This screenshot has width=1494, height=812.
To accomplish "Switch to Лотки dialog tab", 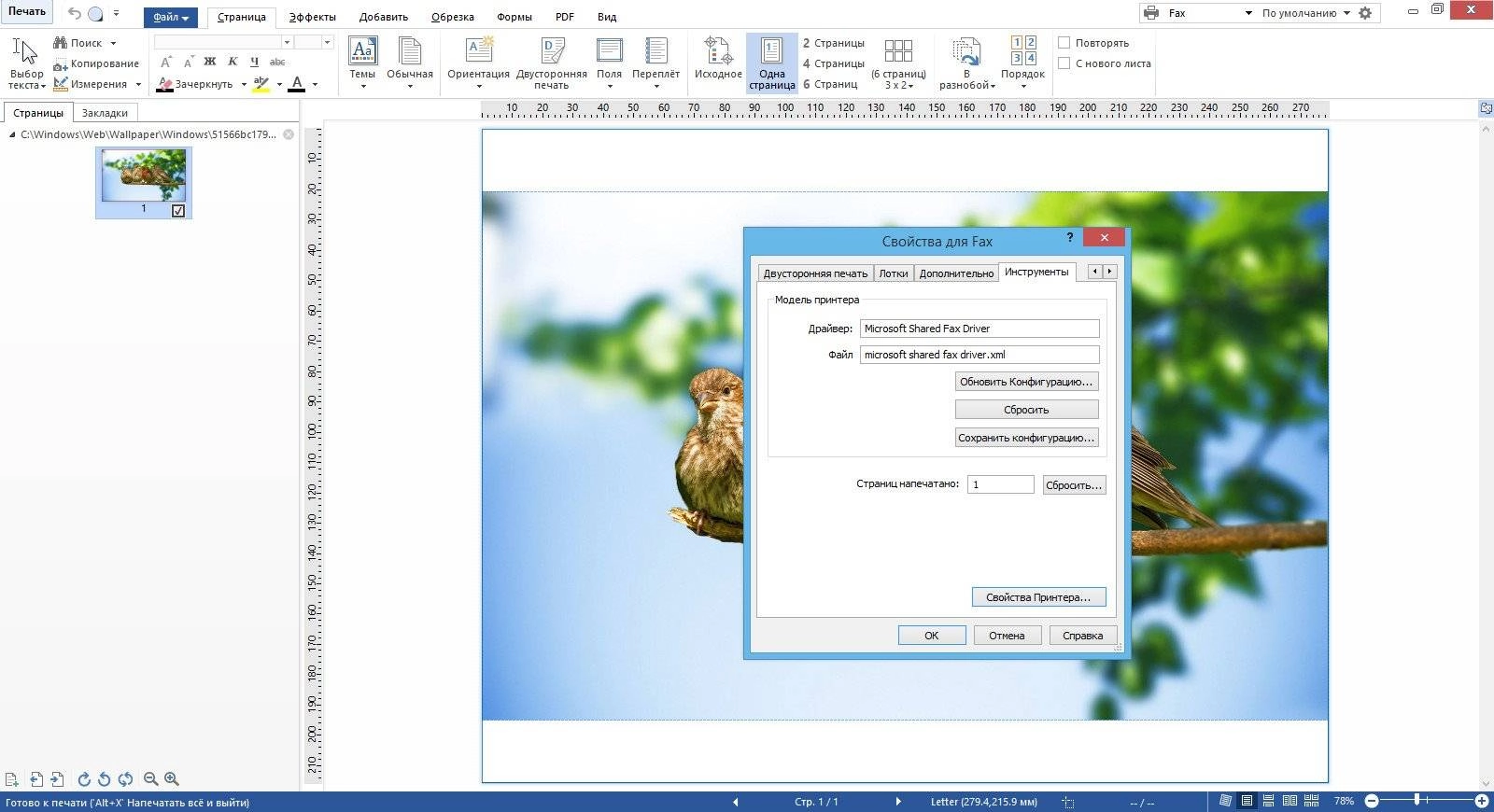I will pos(894,273).
